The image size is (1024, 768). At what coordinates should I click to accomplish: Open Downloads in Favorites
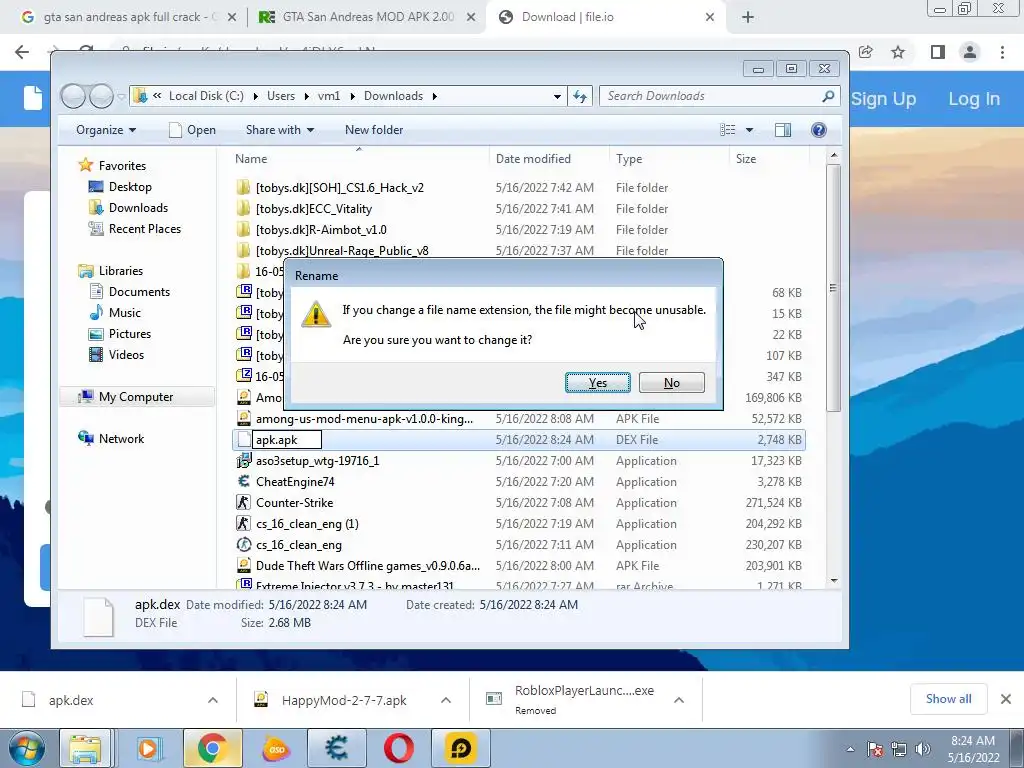[138, 208]
